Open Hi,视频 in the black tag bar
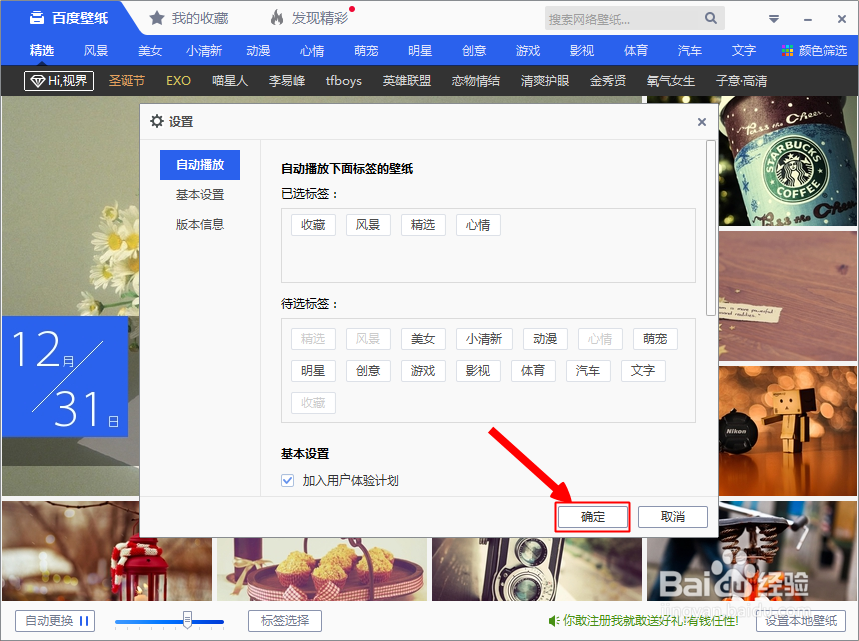The image size is (859, 641). pos(57,81)
